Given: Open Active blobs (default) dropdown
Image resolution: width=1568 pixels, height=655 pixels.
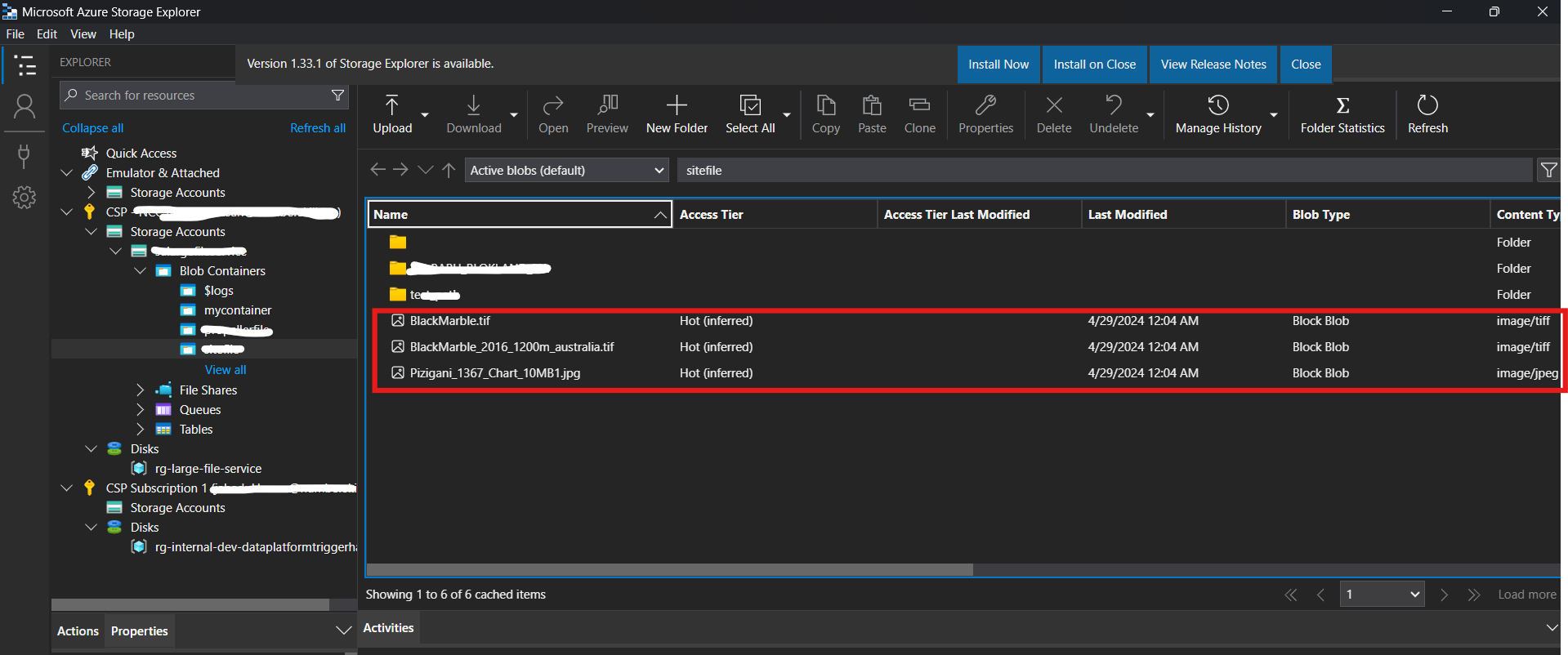Looking at the screenshot, I should point(567,170).
